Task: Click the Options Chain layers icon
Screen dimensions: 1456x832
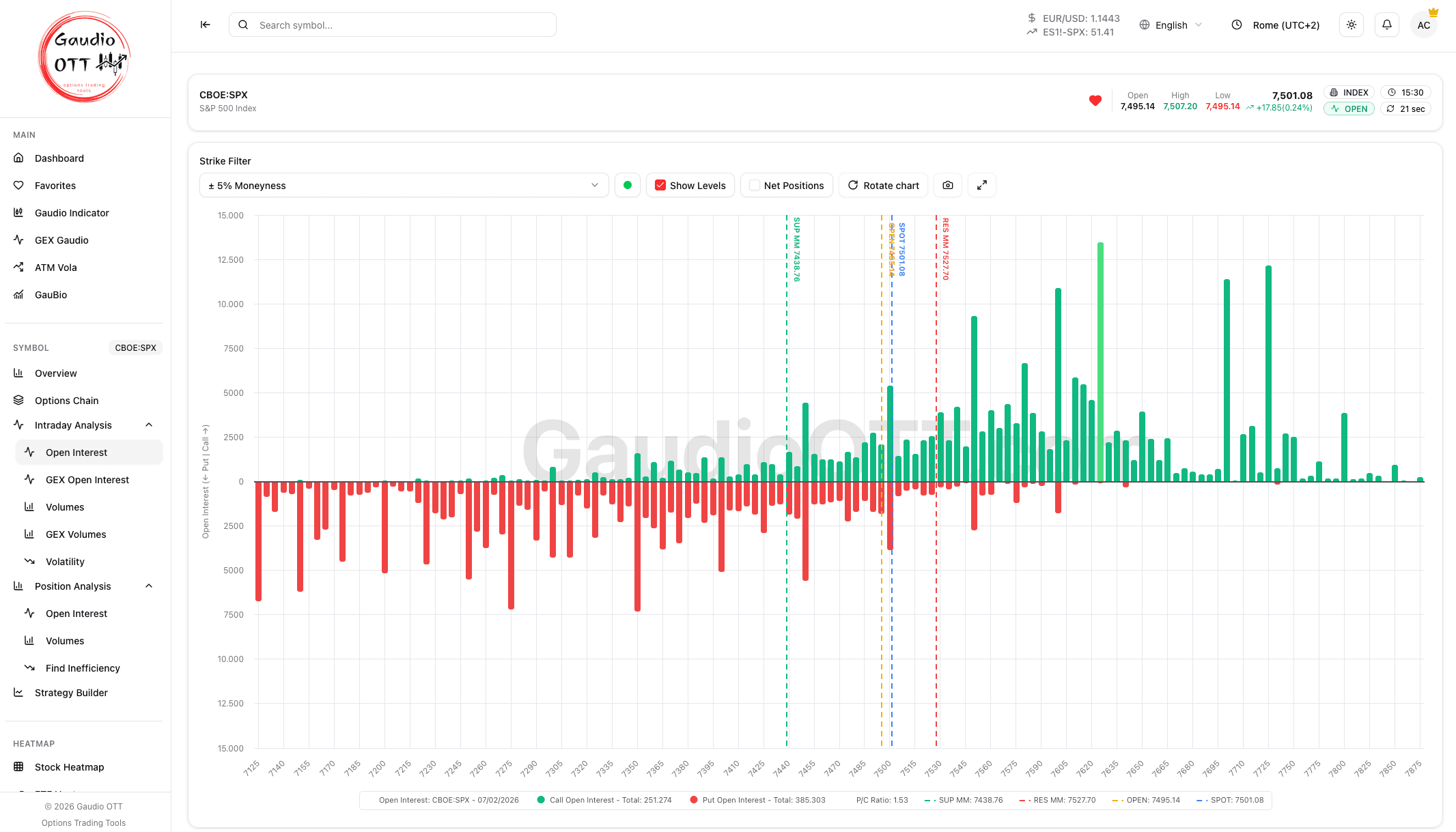Action: click(x=18, y=400)
